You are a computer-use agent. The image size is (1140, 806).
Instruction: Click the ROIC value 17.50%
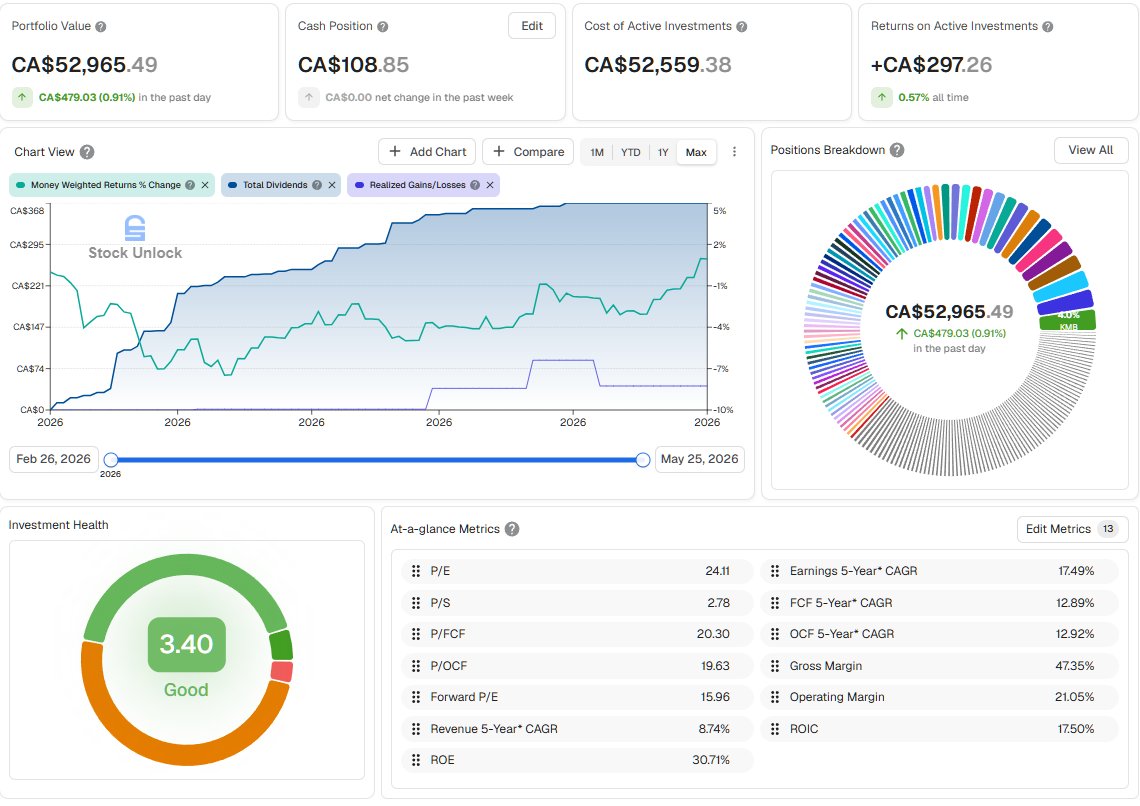coord(1075,729)
